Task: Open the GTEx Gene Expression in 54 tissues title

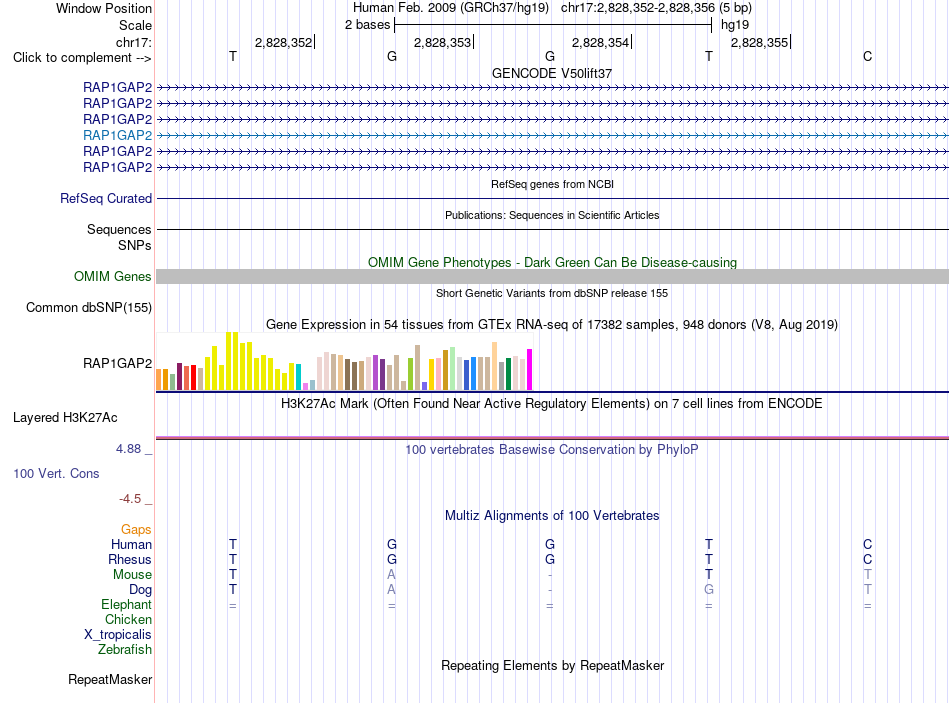Action: tap(552, 324)
